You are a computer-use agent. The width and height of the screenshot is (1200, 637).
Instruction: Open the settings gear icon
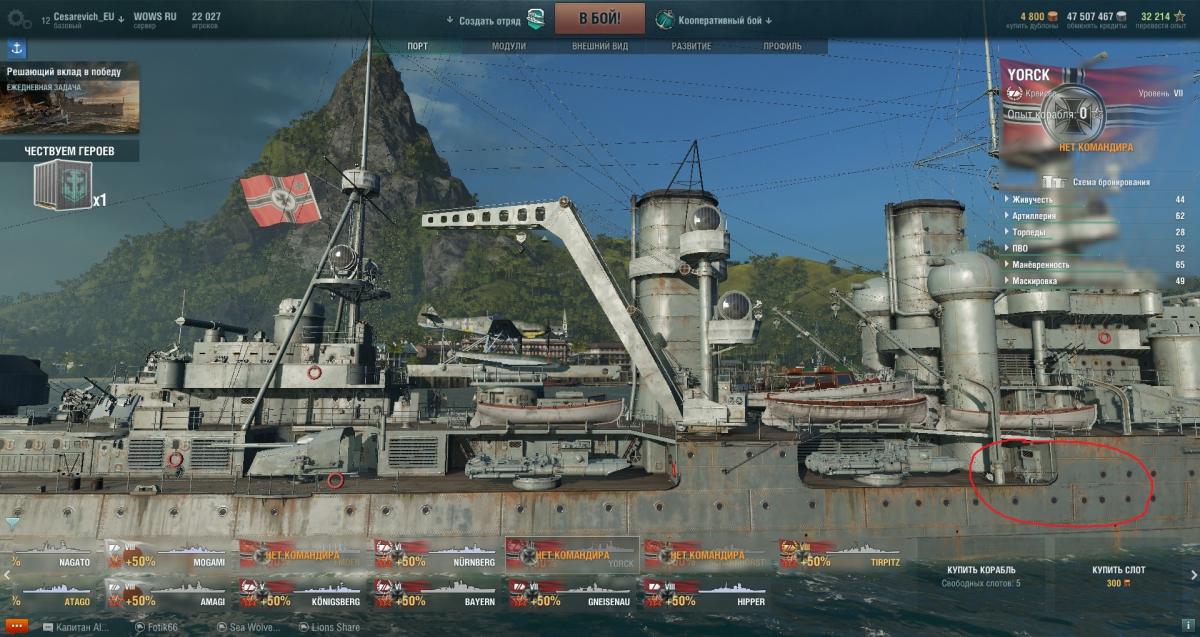(17, 18)
